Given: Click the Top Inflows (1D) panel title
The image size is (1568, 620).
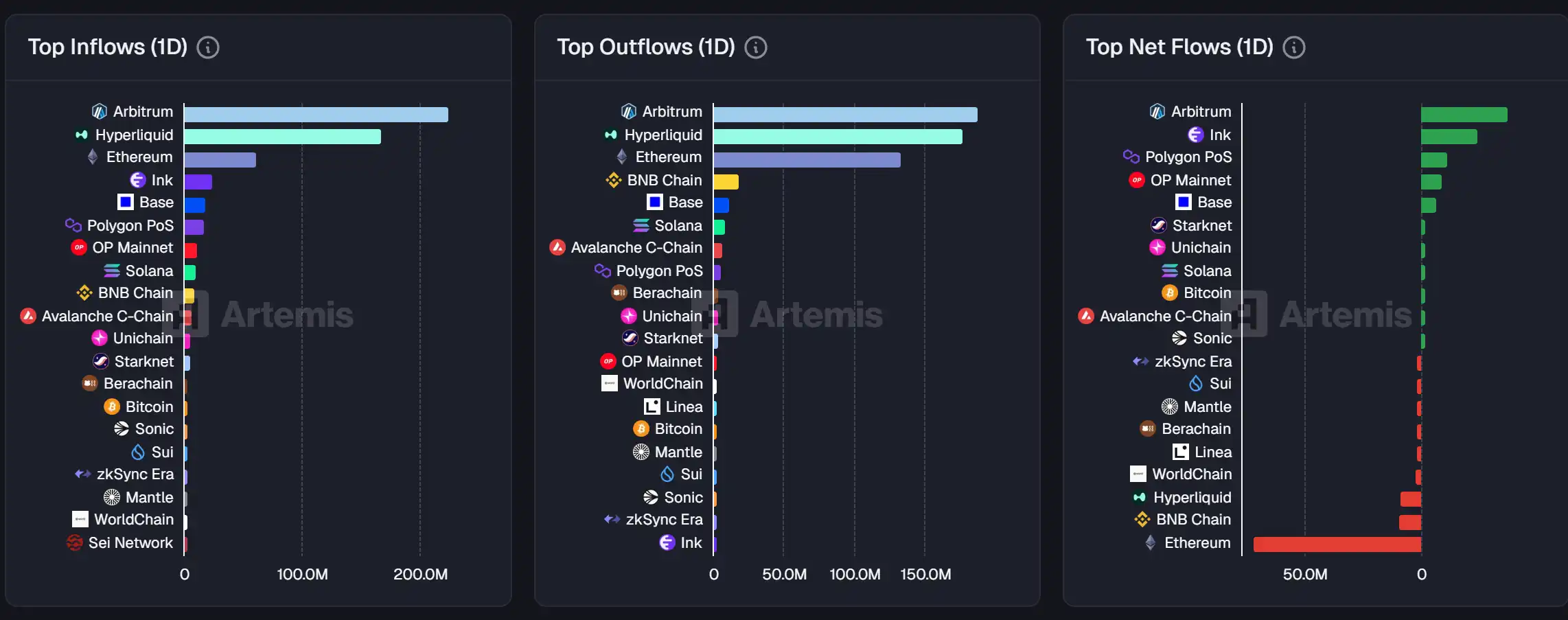Looking at the screenshot, I should (108, 47).
